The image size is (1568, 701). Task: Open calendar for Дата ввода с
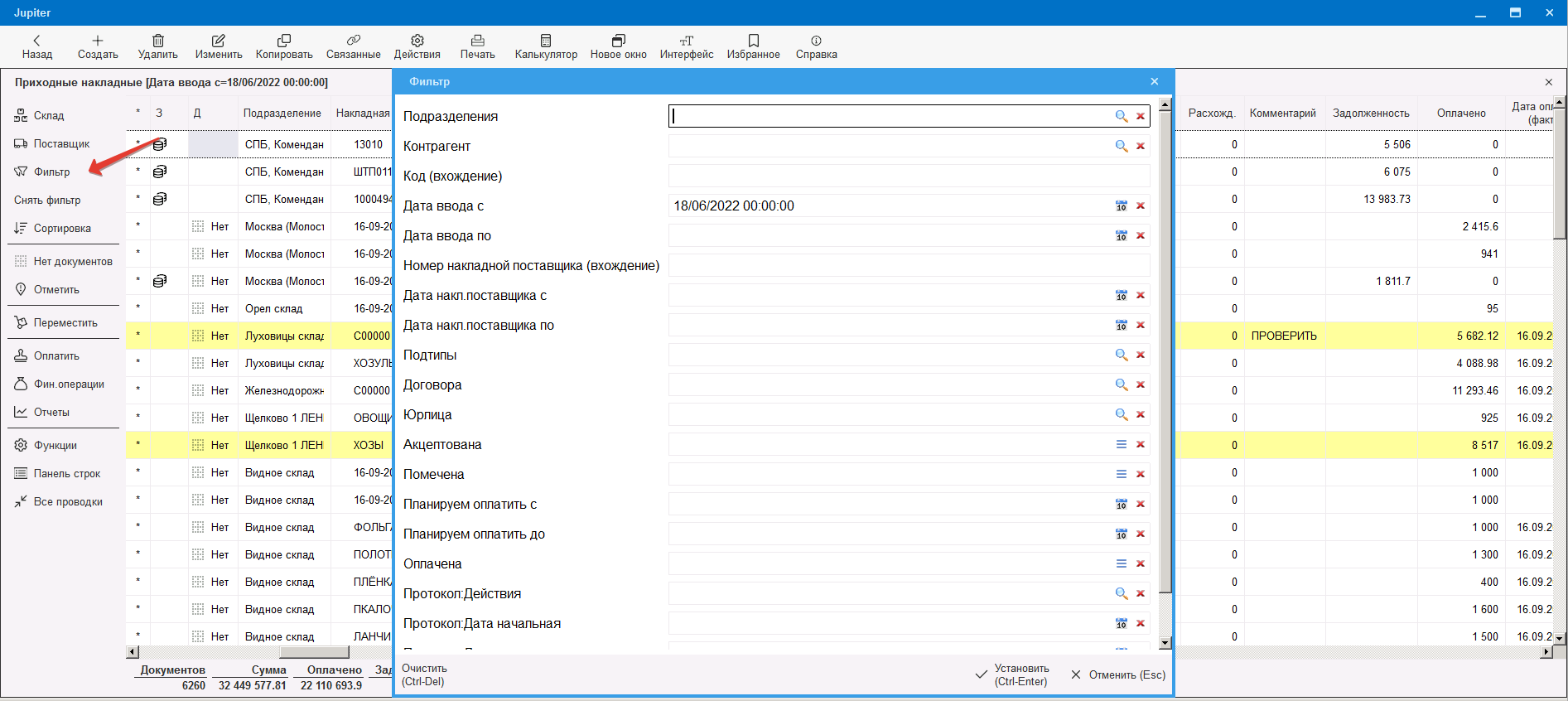point(1122,205)
